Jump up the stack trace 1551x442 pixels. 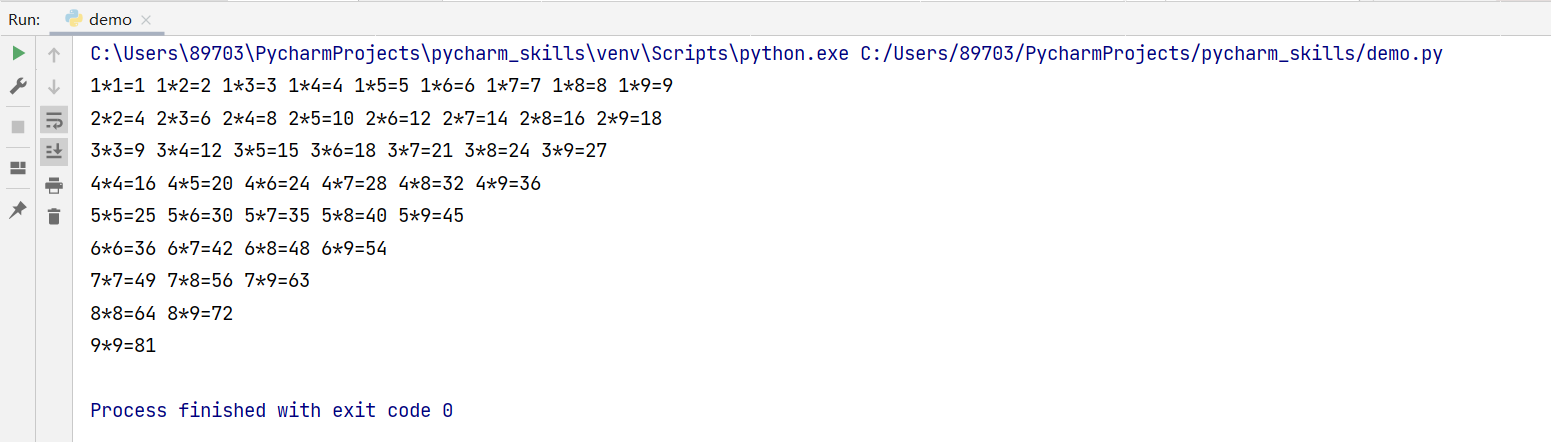click(54, 55)
